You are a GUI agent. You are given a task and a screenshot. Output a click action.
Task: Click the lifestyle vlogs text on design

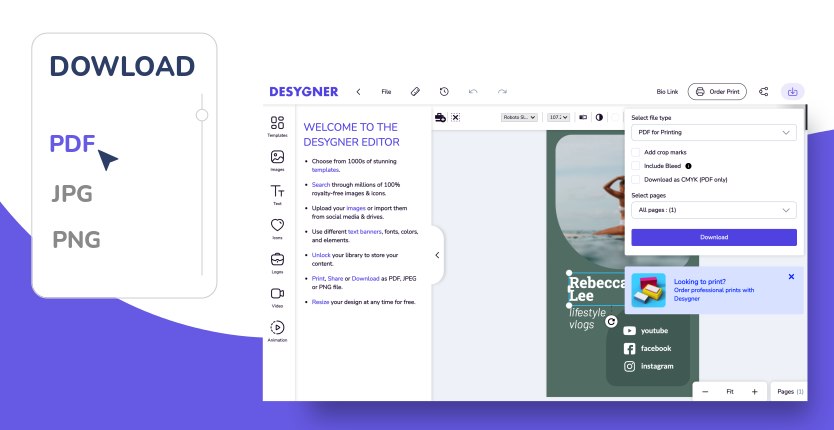587,318
